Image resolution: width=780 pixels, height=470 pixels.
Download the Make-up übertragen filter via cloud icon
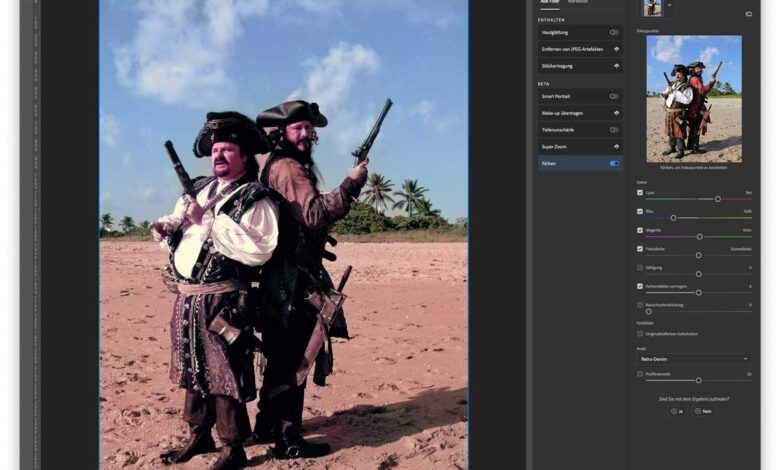[616, 113]
